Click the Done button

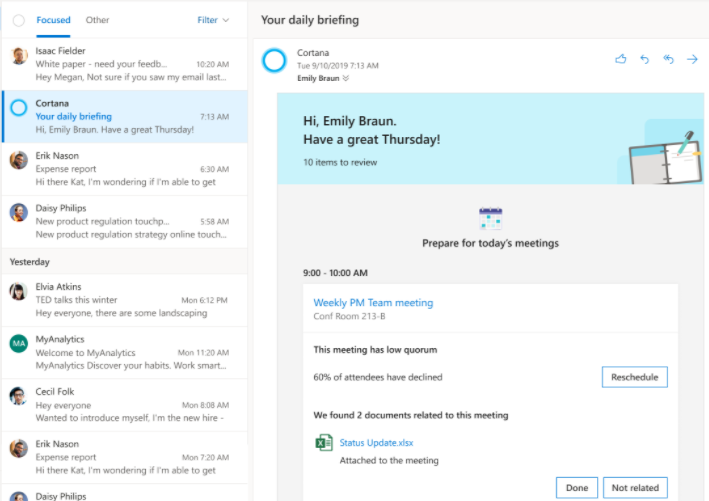tap(576, 488)
